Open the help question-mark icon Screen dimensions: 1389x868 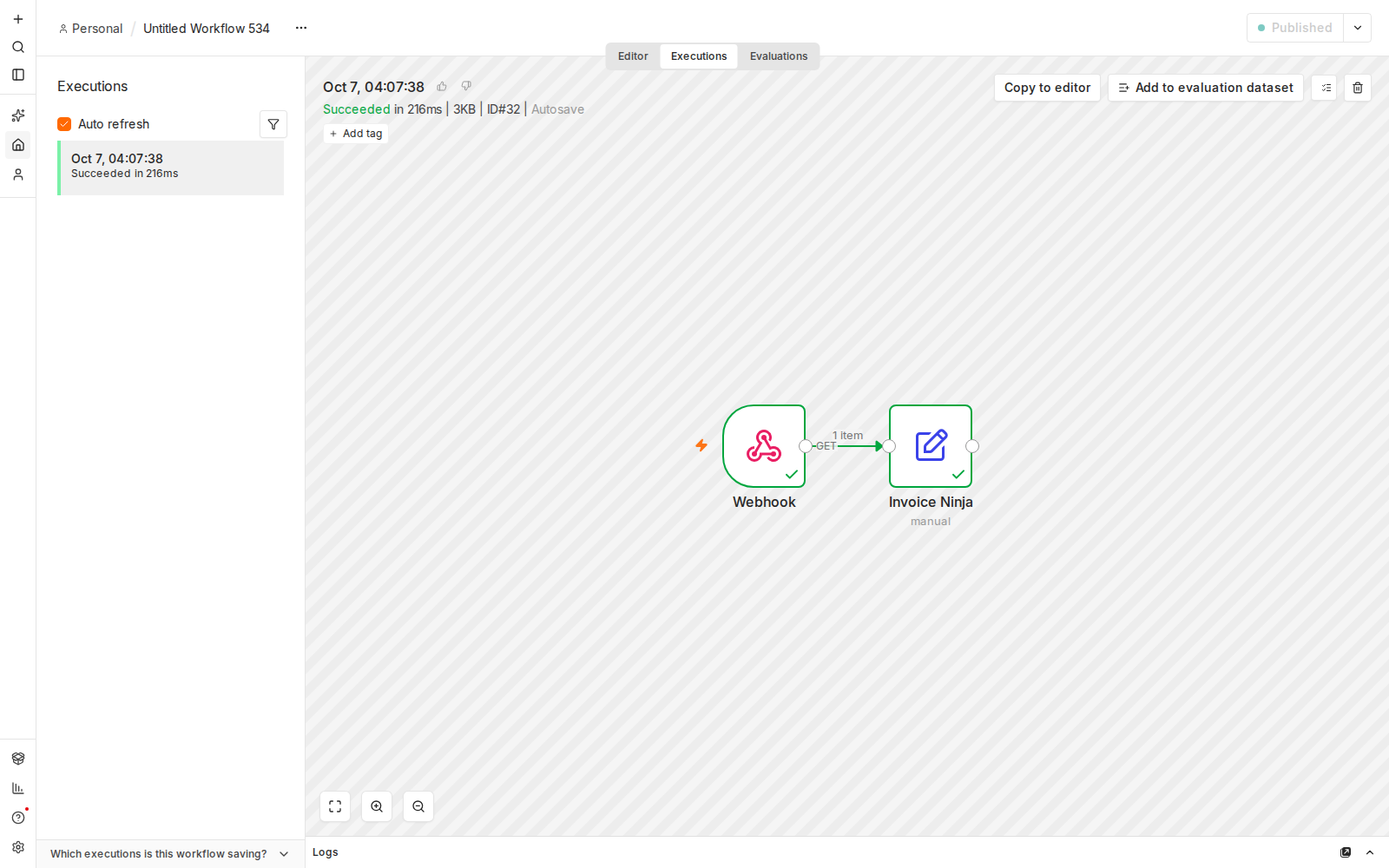[18, 818]
